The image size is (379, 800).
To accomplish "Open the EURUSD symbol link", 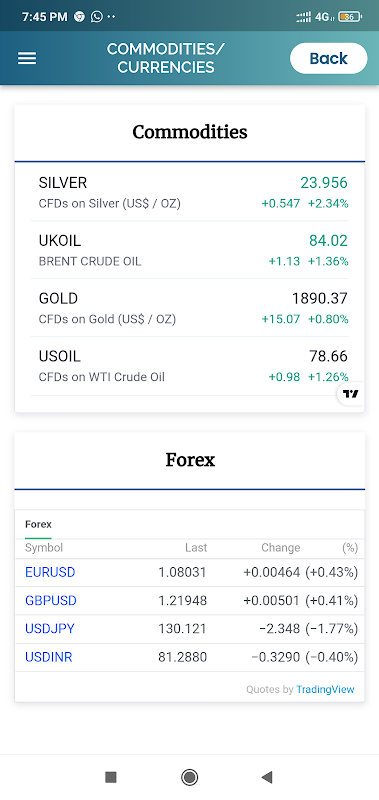I will pos(50,572).
